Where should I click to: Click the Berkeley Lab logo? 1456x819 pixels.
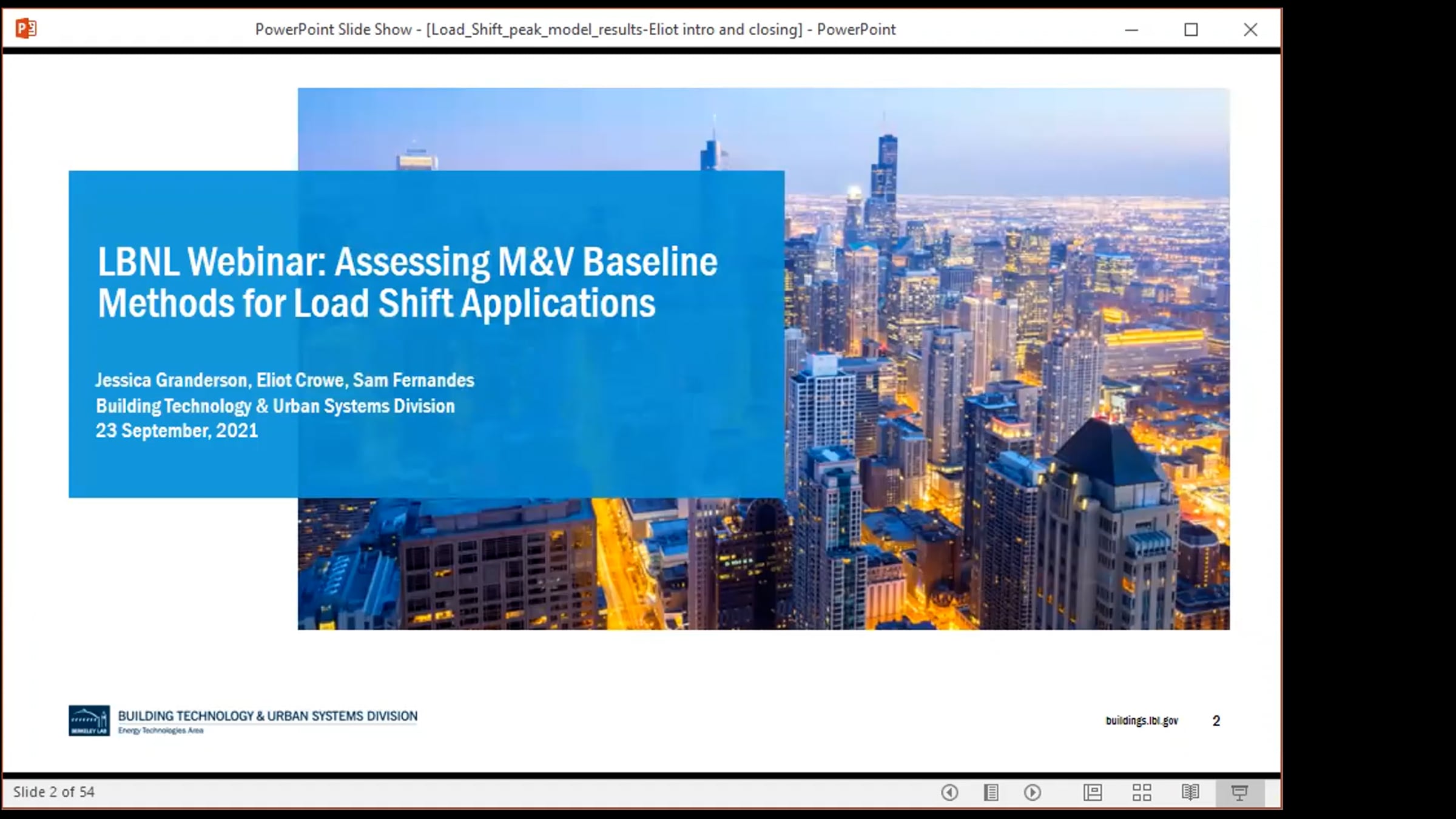(89, 721)
